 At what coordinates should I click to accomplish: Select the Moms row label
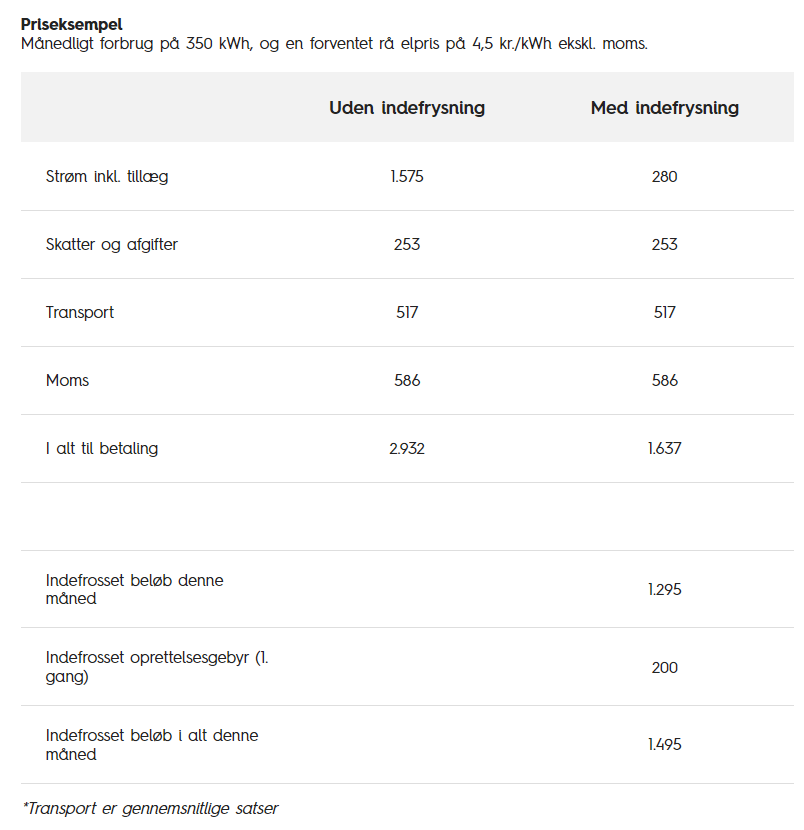pos(67,381)
